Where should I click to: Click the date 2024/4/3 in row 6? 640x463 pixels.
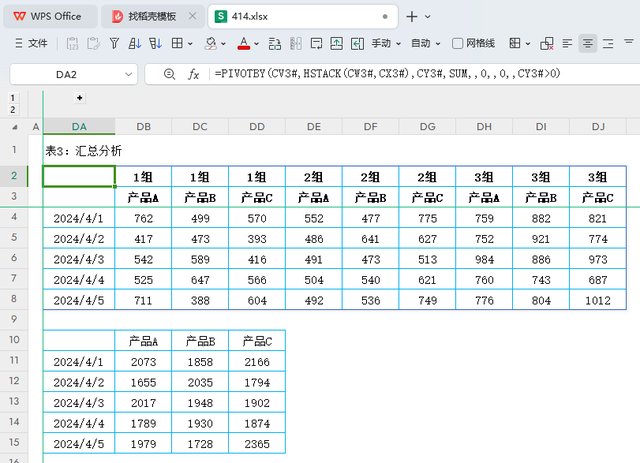click(x=79, y=259)
